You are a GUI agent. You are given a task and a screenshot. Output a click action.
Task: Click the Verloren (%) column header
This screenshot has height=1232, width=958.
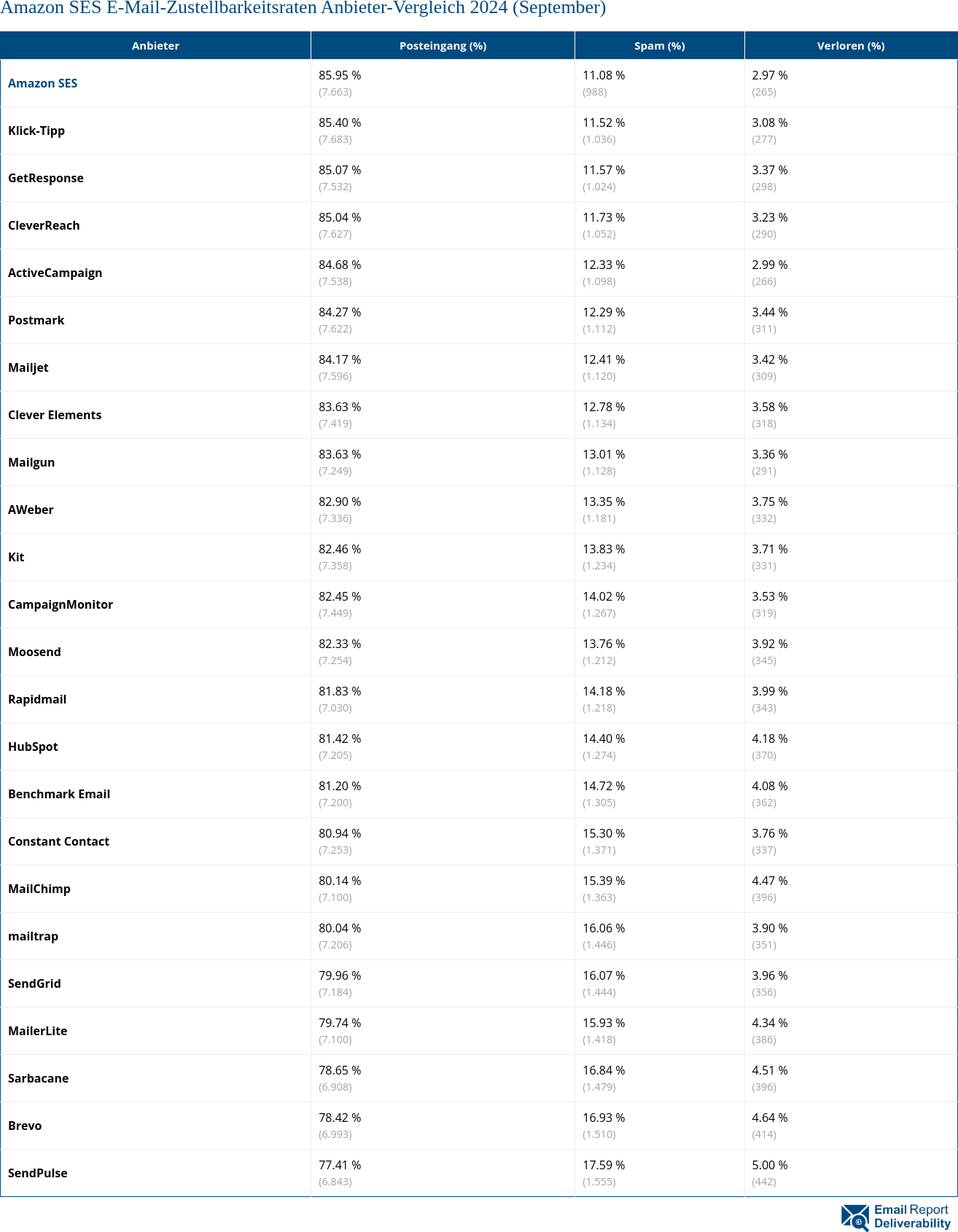coord(850,45)
